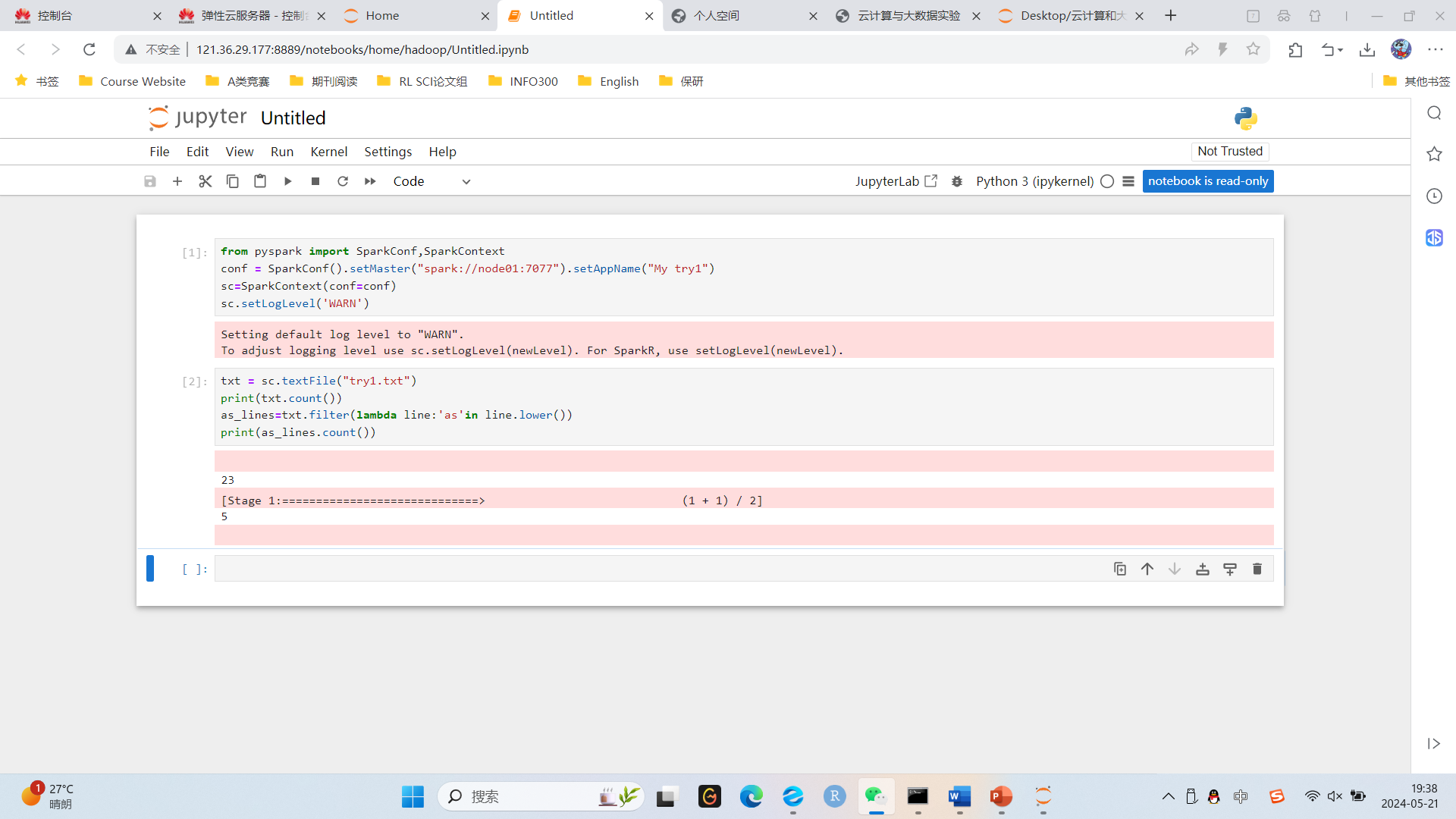The height and width of the screenshot is (819, 1456).
Task: Click the address bar URL
Action: pos(362,49)
